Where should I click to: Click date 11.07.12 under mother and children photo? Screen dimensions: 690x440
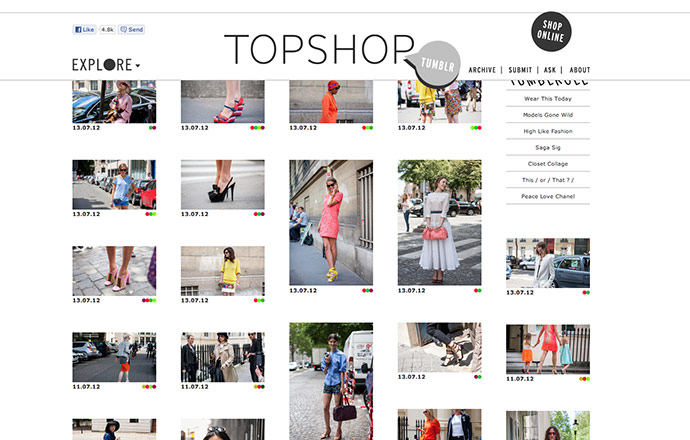coord(520,378)
